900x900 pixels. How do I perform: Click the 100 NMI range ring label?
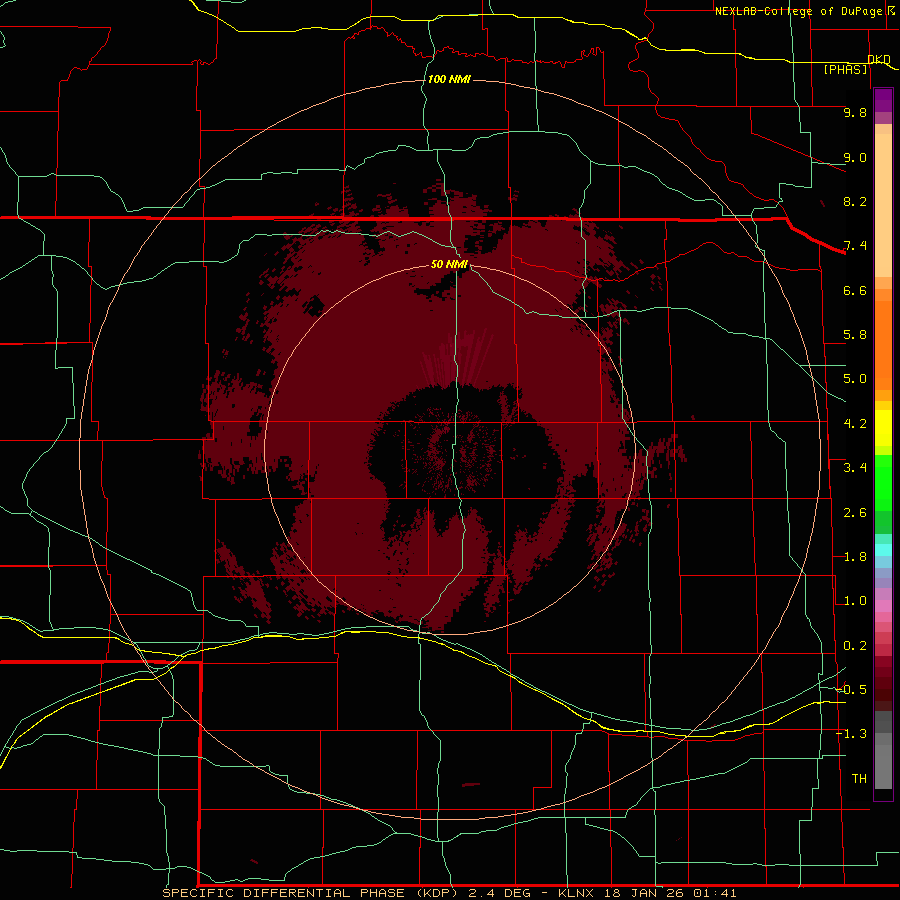(x=449, y=79)
